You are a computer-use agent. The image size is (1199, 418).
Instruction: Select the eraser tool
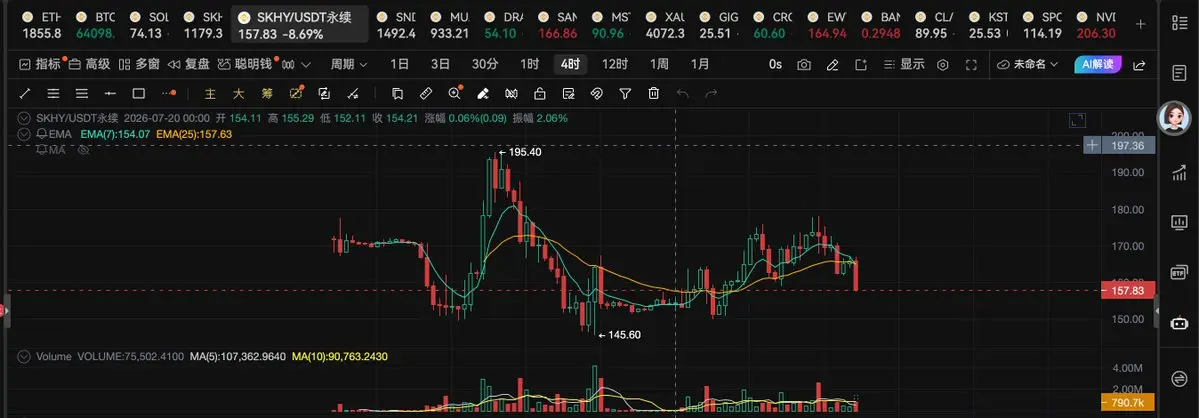(483, 94)
